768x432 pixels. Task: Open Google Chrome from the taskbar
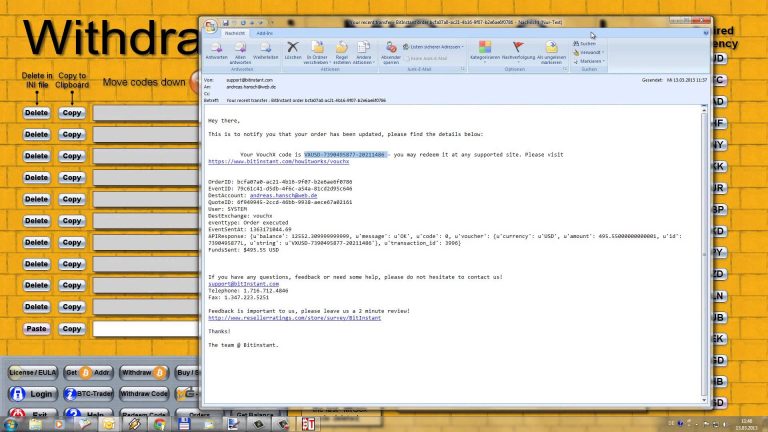(159, 424)
